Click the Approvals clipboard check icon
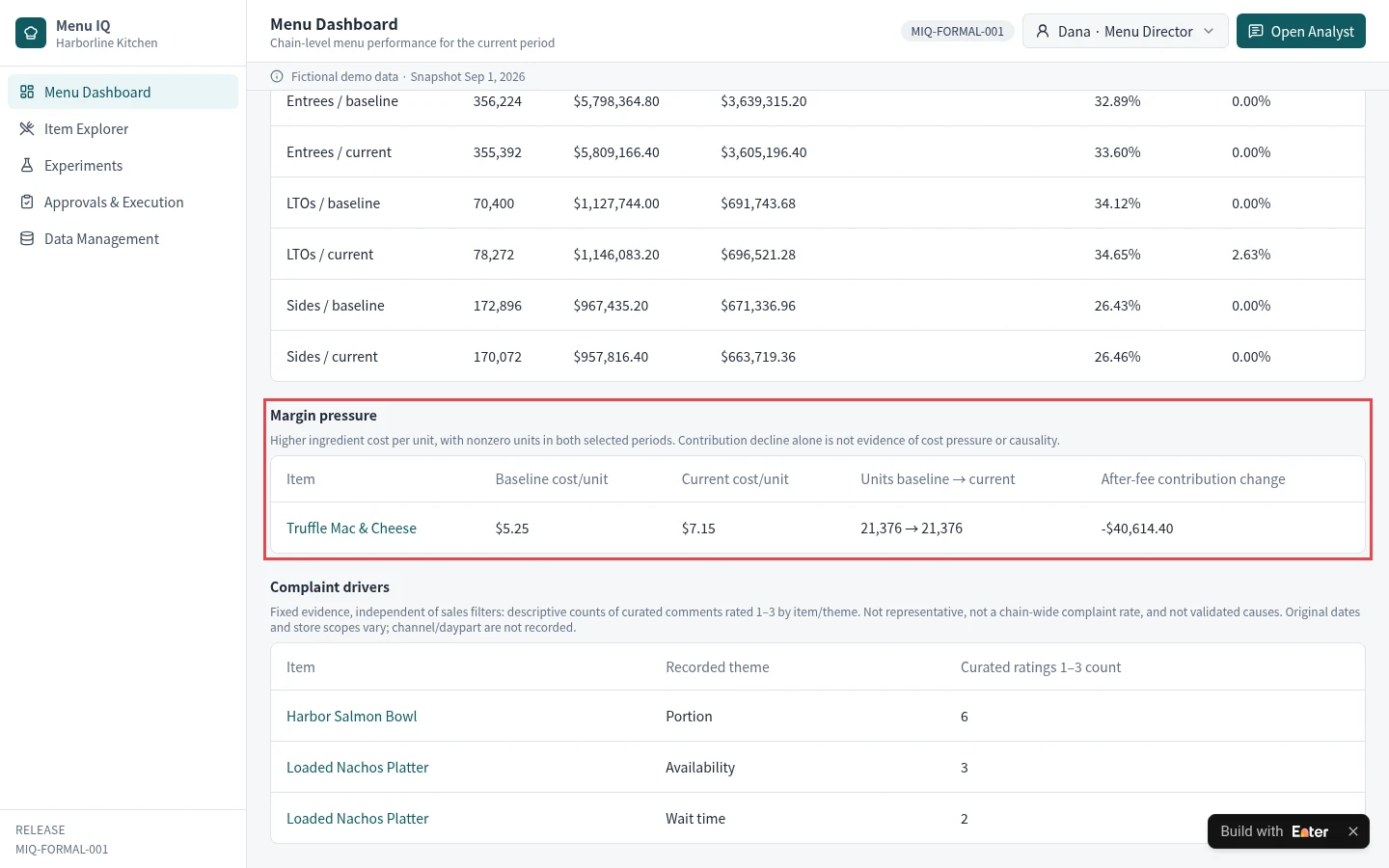The image size is (1389, 868). click(27, 203)
